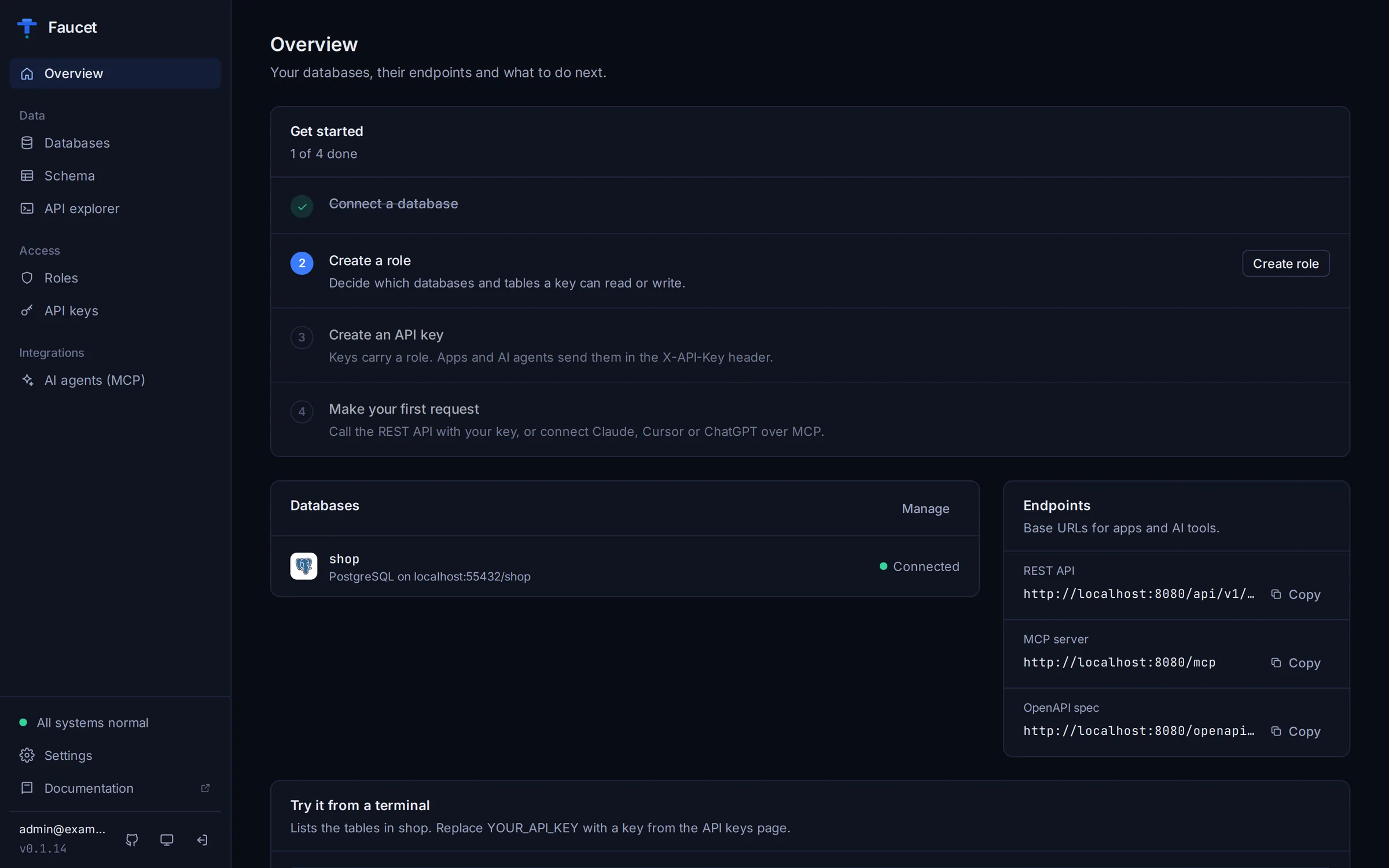Viewport: 1389px width, 868px height.
Task: Click the AI agents (MCP) sparkle icon
Action: tap(27, 380)
